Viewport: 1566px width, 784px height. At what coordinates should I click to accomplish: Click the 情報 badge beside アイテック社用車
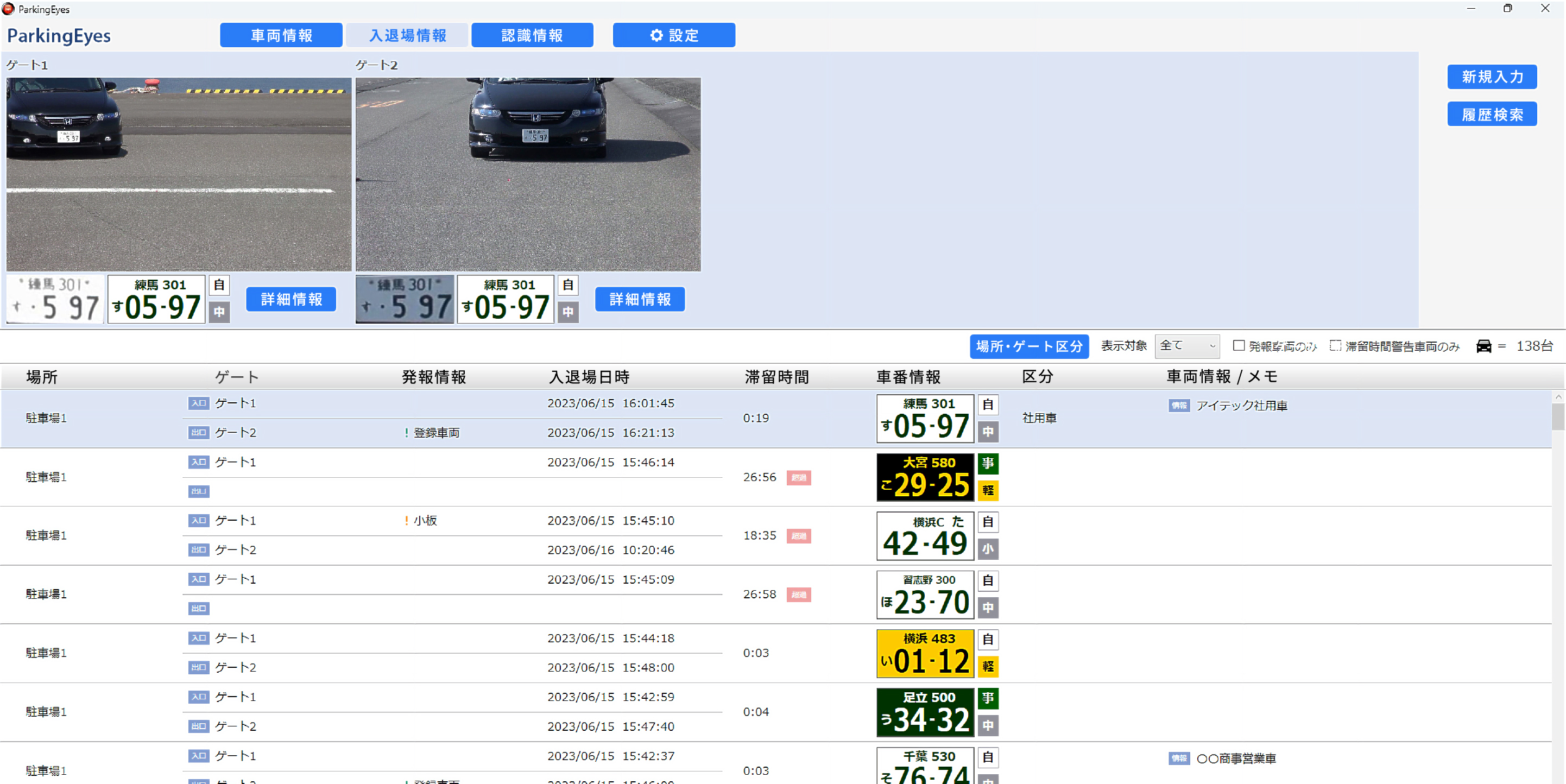[x=1179, y=406]
